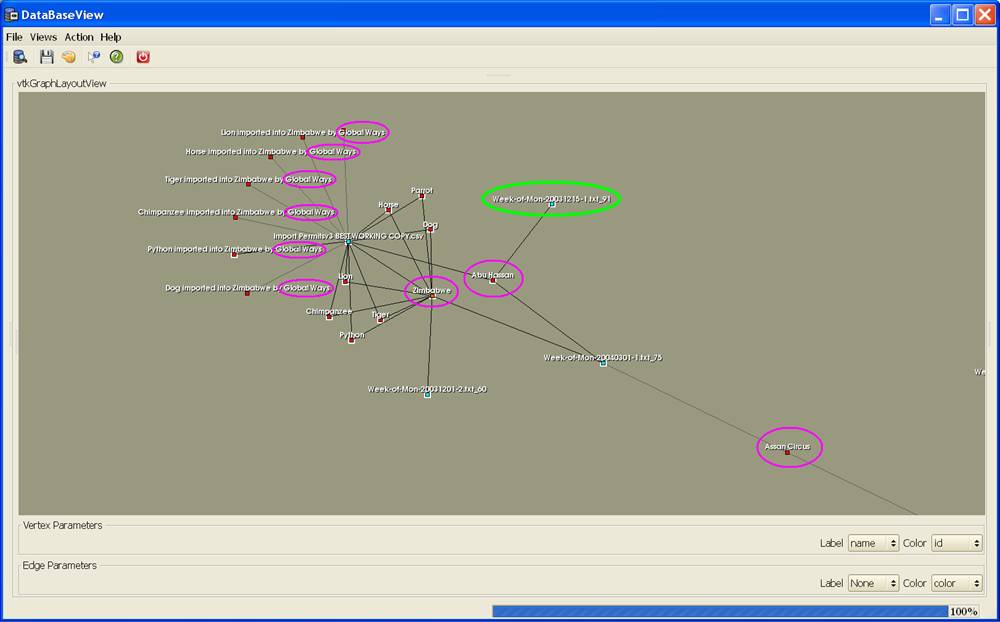
Task: Click the DataBaseView title bar icon
Action: coord(12,14)
